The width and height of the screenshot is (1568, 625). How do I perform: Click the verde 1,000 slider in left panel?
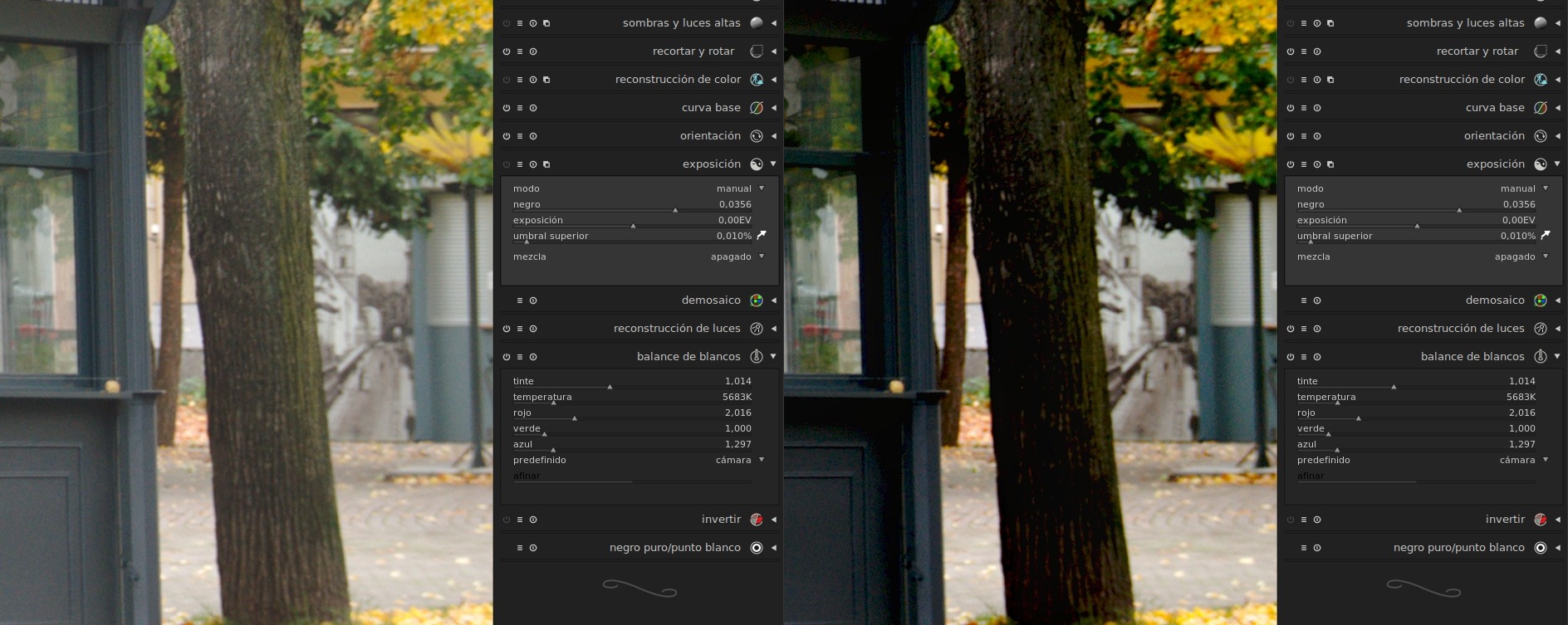click(632, 429)
